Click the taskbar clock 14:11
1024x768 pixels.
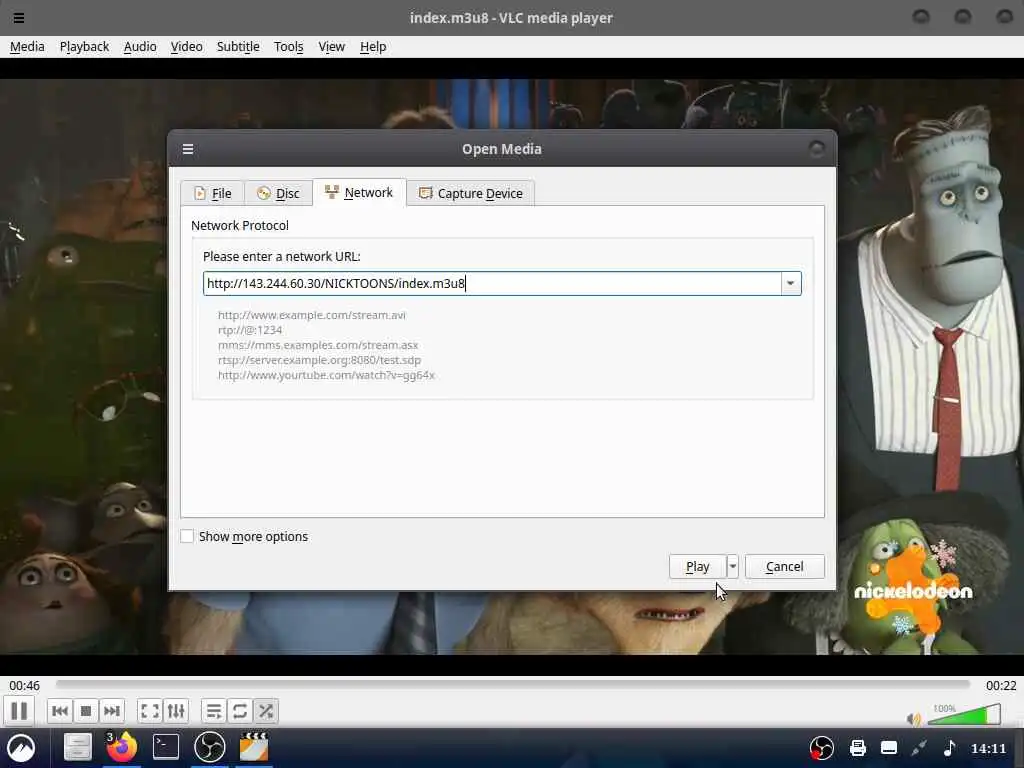(x=988, y=748)
